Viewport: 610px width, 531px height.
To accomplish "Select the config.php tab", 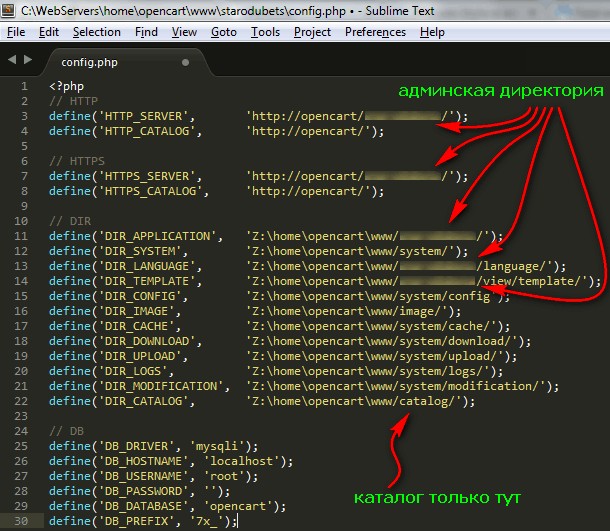I will click(x=89, y=62).
